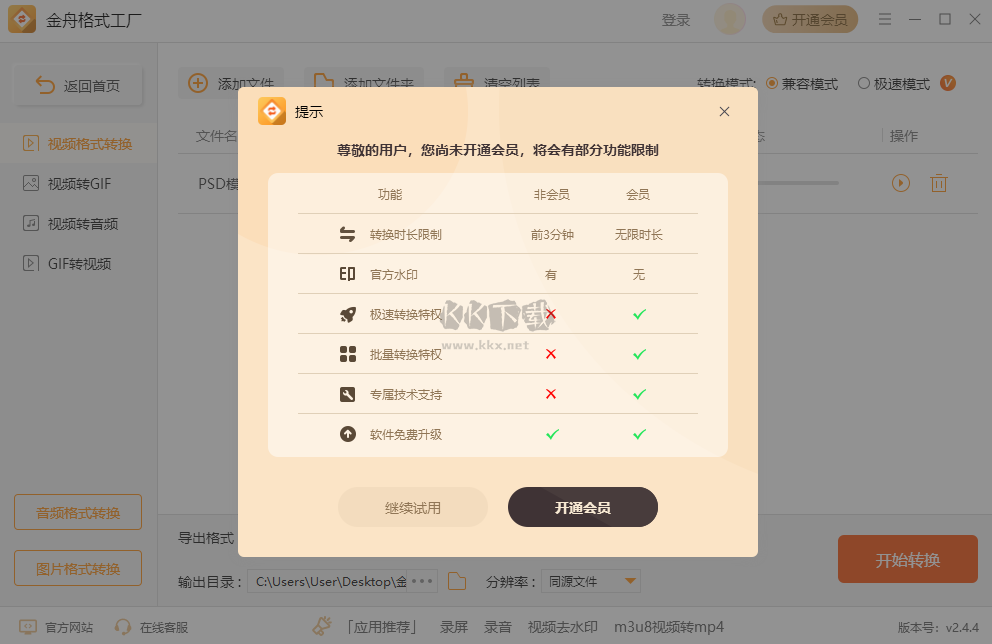Click the user avatar icon in the title bar
The image size is (992, 644).
(729, 20)
